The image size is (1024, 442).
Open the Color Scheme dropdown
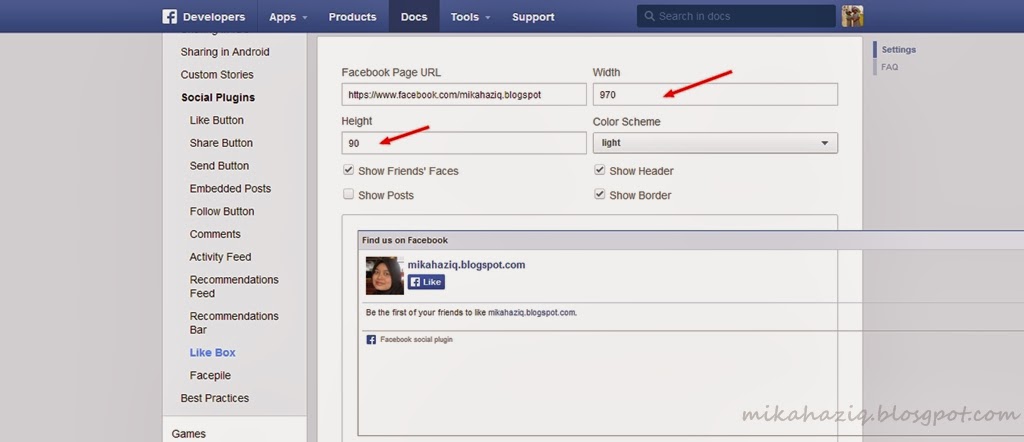[x=715, y=143]
